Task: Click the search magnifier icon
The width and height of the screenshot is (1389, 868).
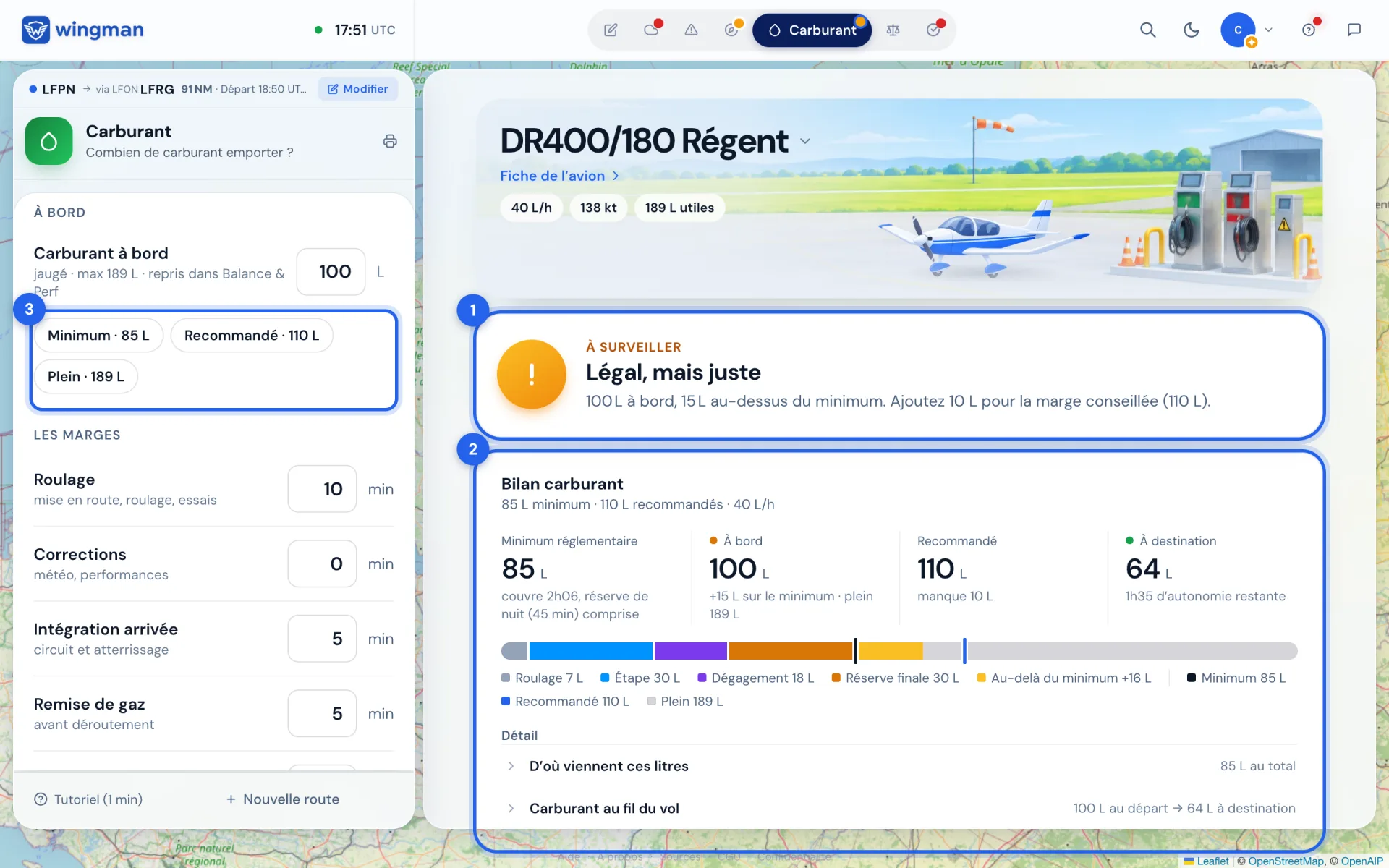Action: 1147,30
